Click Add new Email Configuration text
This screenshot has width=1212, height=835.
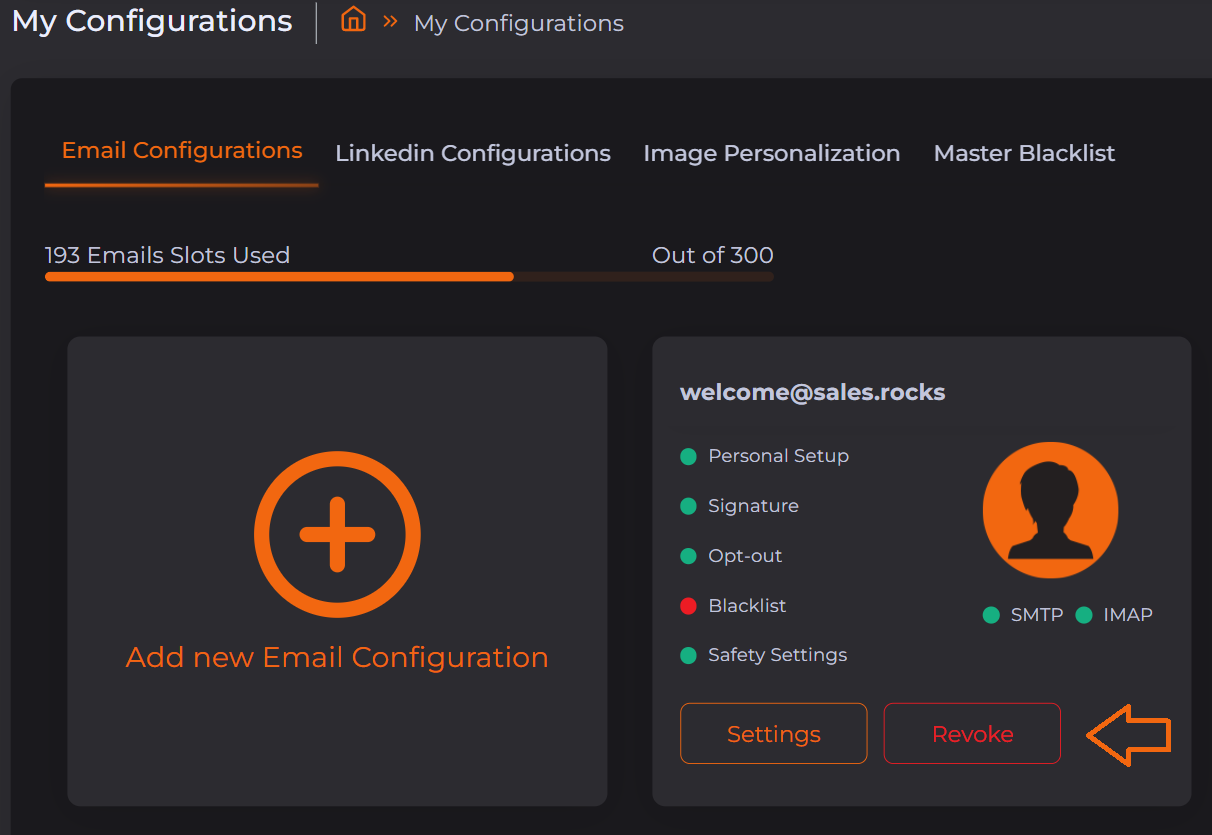tap(337, 657)
